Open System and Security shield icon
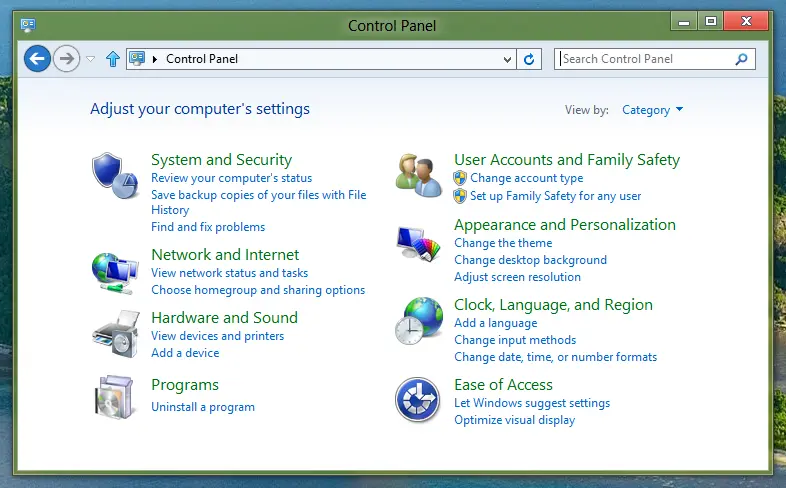The width and height of the screenshot is (786, 488). (115, 175)
